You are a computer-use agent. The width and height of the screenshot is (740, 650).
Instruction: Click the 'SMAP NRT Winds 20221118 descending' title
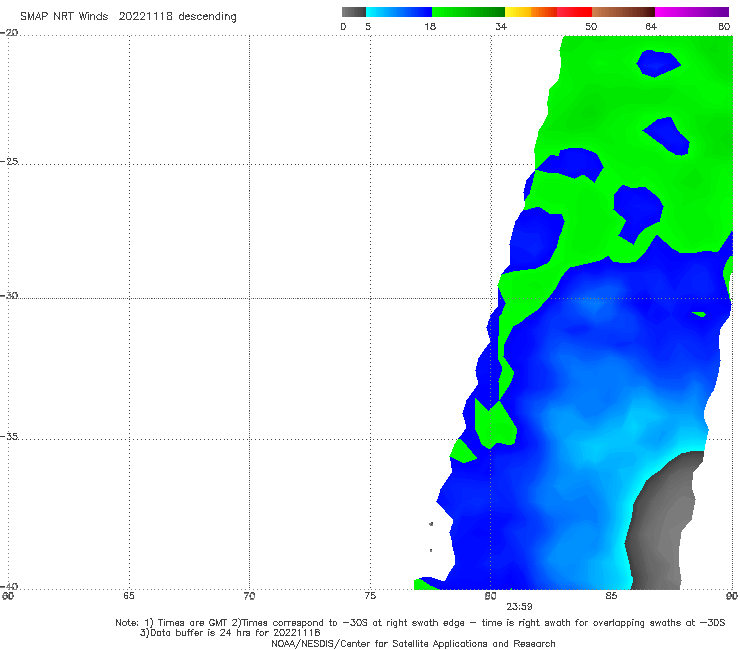pos(128,16)
